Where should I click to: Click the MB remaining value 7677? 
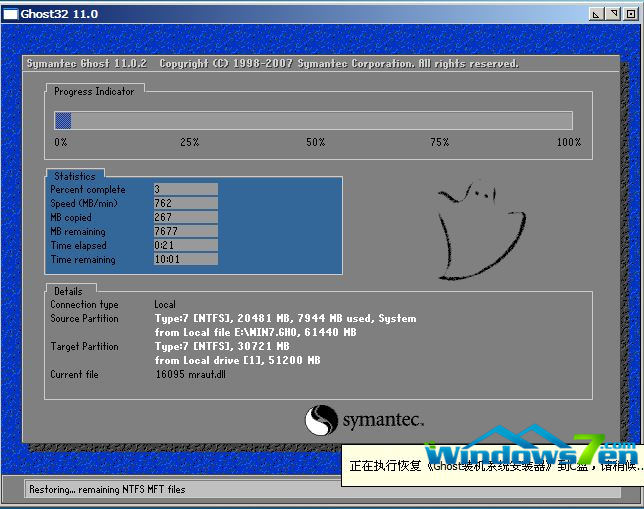click(185, 231)
